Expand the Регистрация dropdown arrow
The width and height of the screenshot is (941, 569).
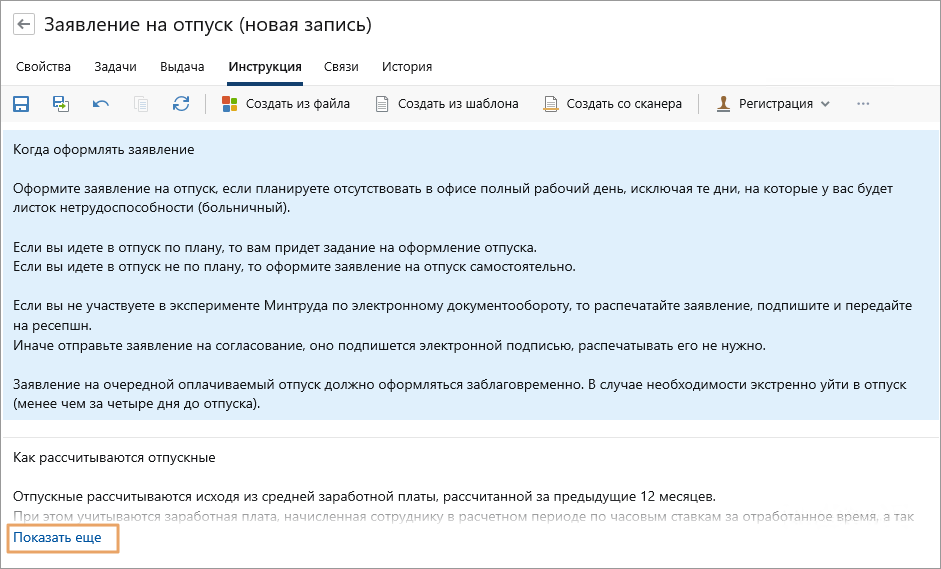pyautogui.click(x=825, y=104)
